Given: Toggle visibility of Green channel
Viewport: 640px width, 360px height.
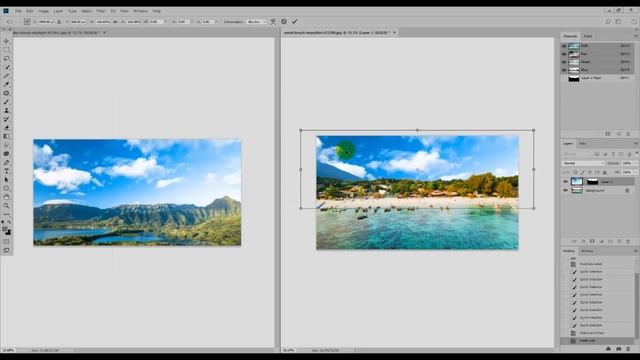Looking at the screenshot, I should pyautogui.click(x=564, y=62).
